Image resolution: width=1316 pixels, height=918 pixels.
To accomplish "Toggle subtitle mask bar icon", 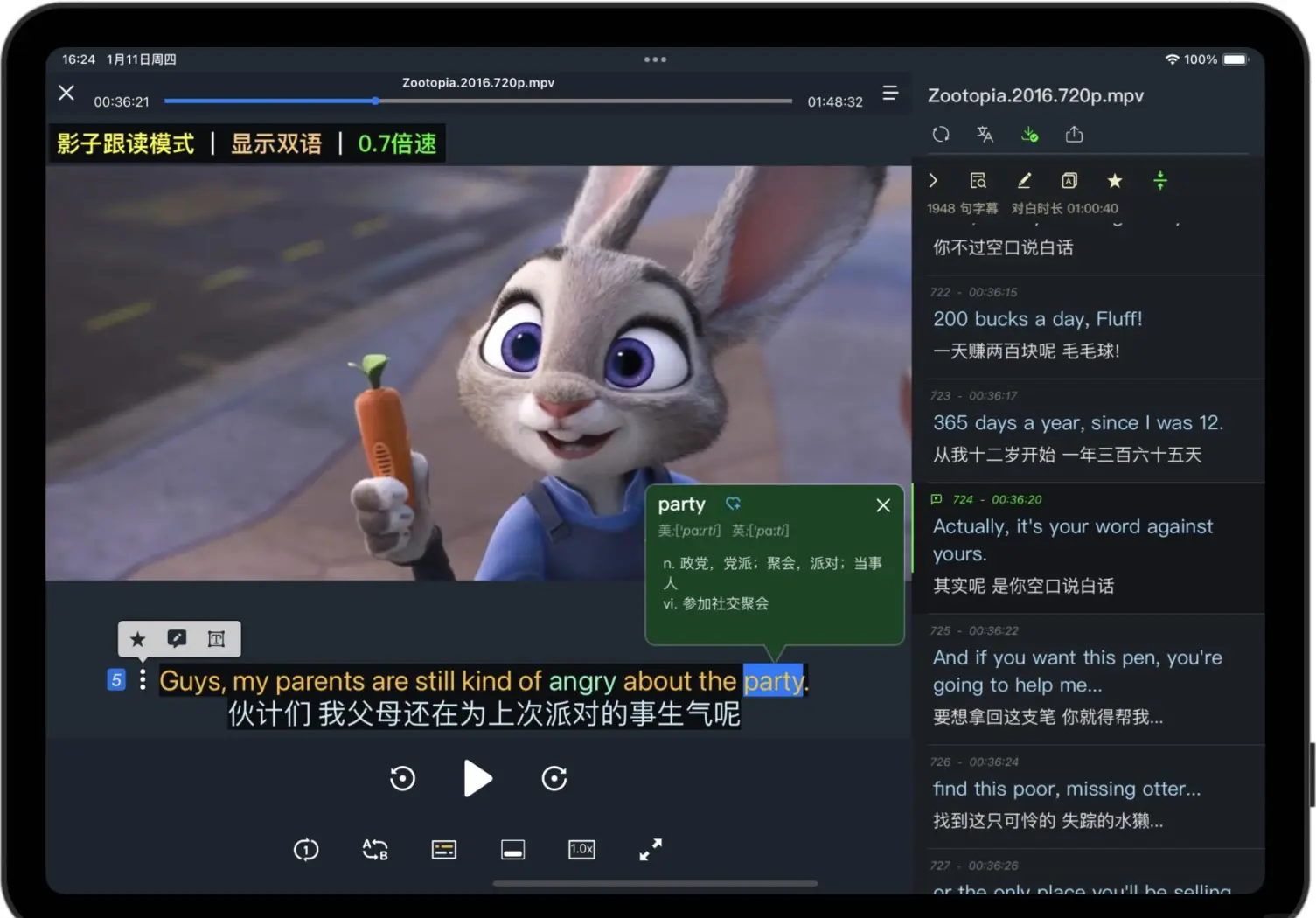I will coord(513,850).
